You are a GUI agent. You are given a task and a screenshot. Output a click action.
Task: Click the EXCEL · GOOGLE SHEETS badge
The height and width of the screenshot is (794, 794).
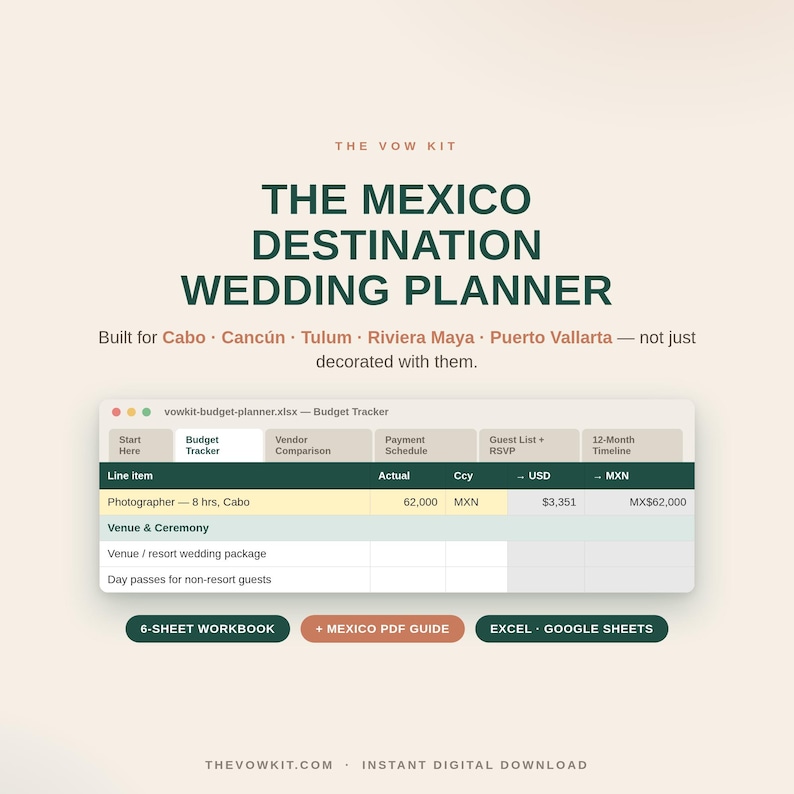pyautogui.click(x=571, y=628)
